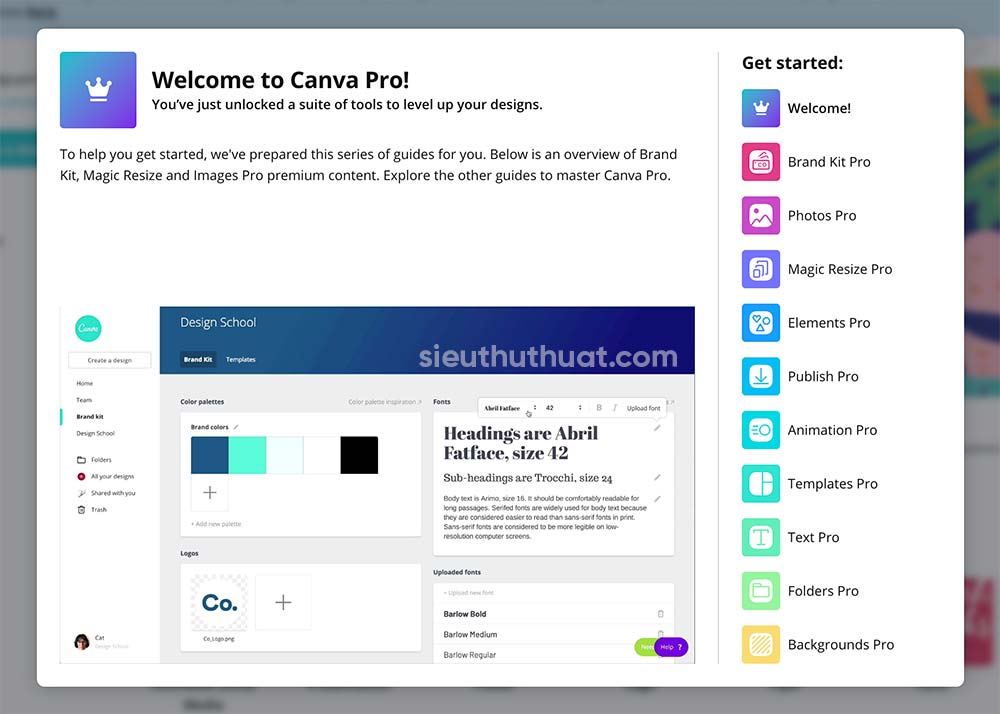The width and height of the screenshot is (1000, 714).
Task: Open the Photos Pro icon
Action: pyautogui.click(x=760, y=215)
